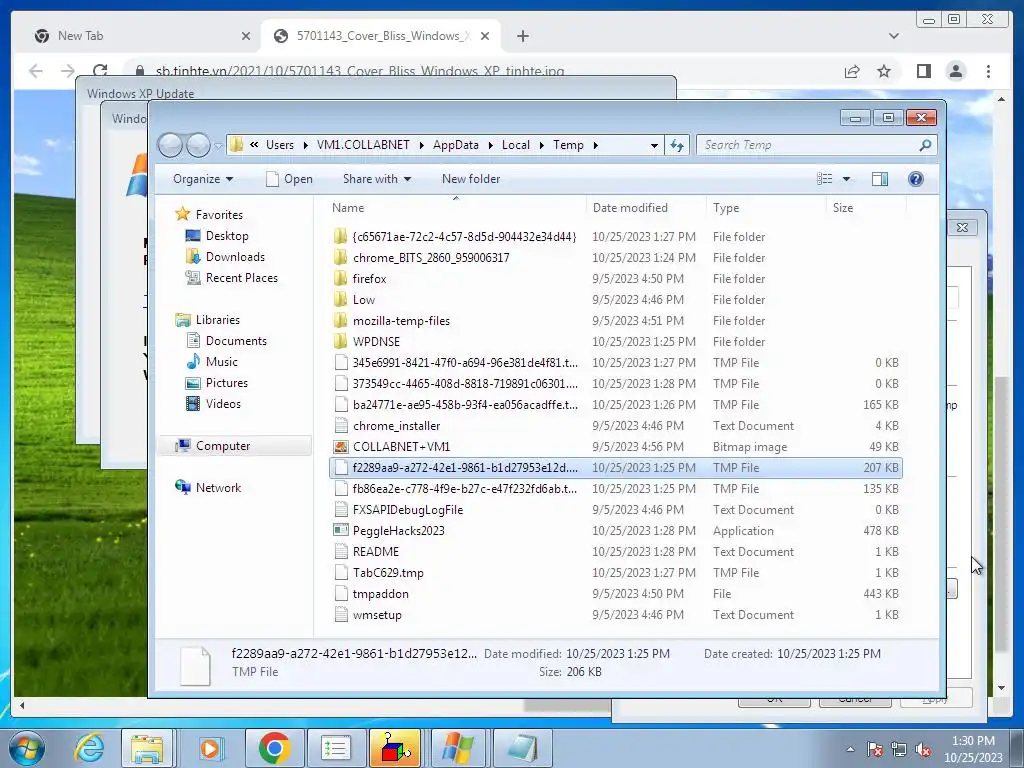Expand the arrow after Temp breadcrumb
Viewport: 1024px width, 768px height.
pos(595,145)
